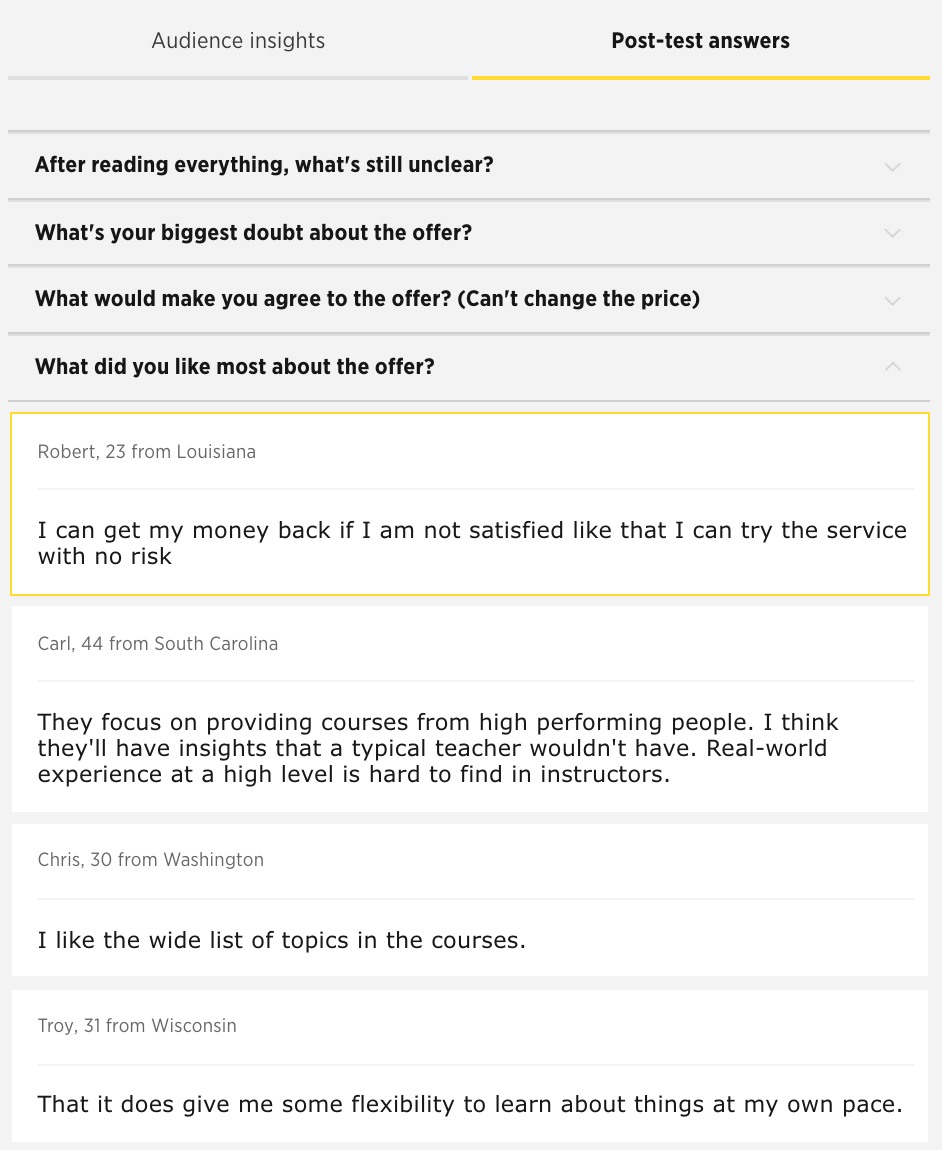Click the Post-test answers tab

pos(700,41)
